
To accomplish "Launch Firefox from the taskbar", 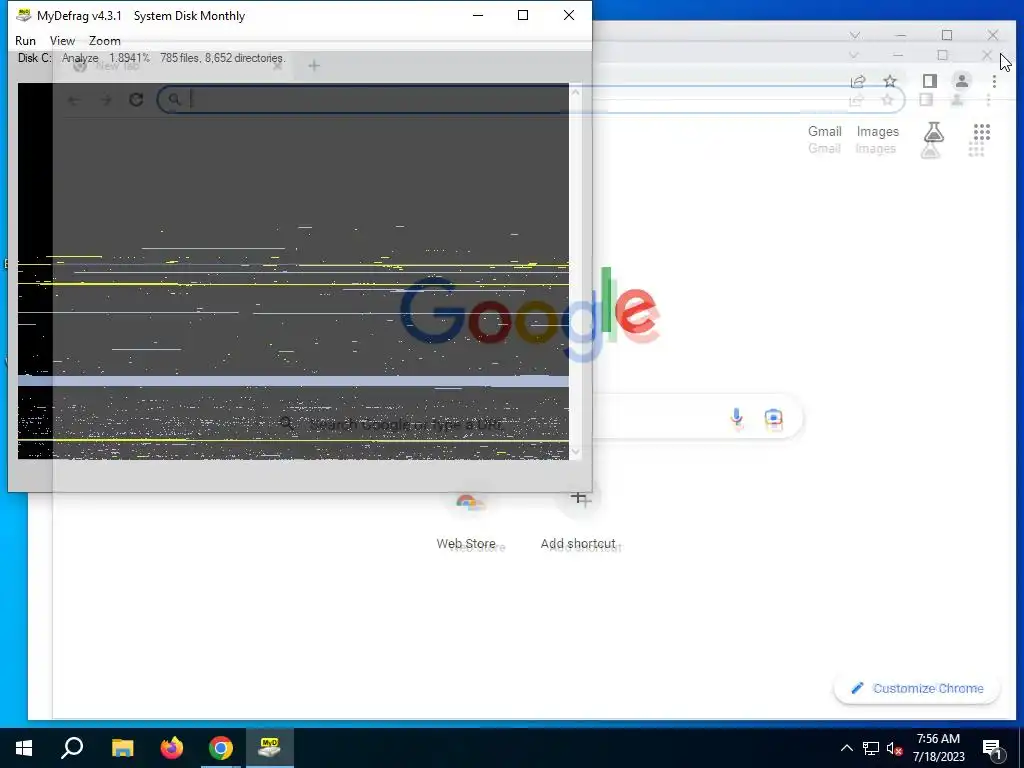I will click(172, 748).
